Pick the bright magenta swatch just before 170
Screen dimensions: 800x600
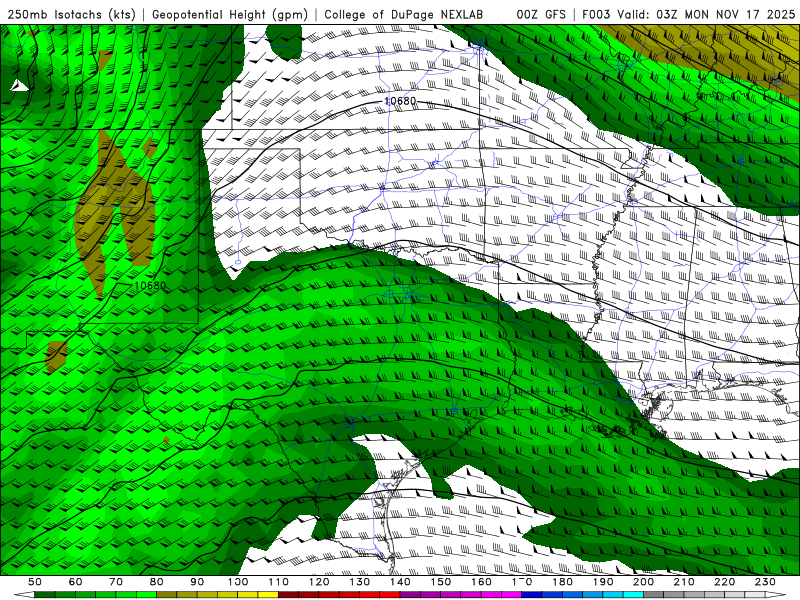pos(511,595)
